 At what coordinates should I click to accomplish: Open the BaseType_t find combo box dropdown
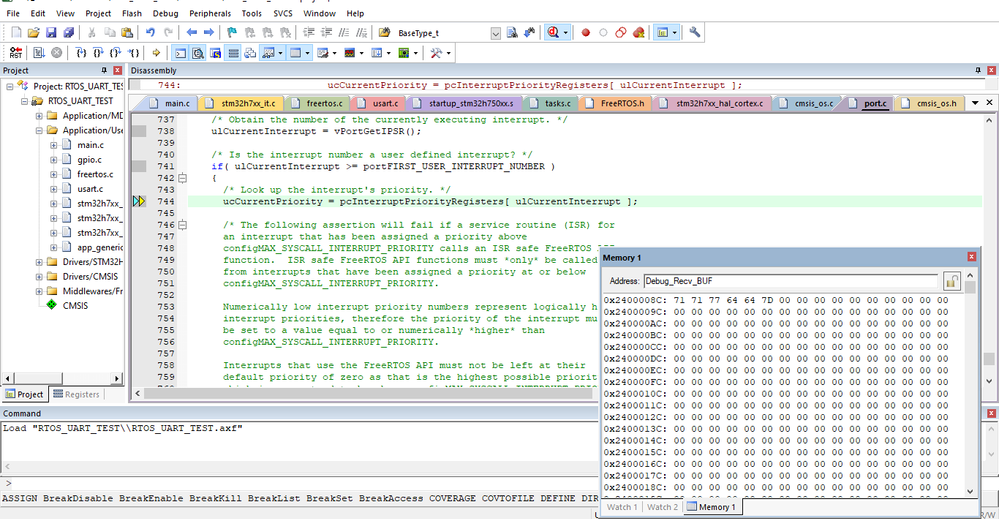click(x=496, y=33)
